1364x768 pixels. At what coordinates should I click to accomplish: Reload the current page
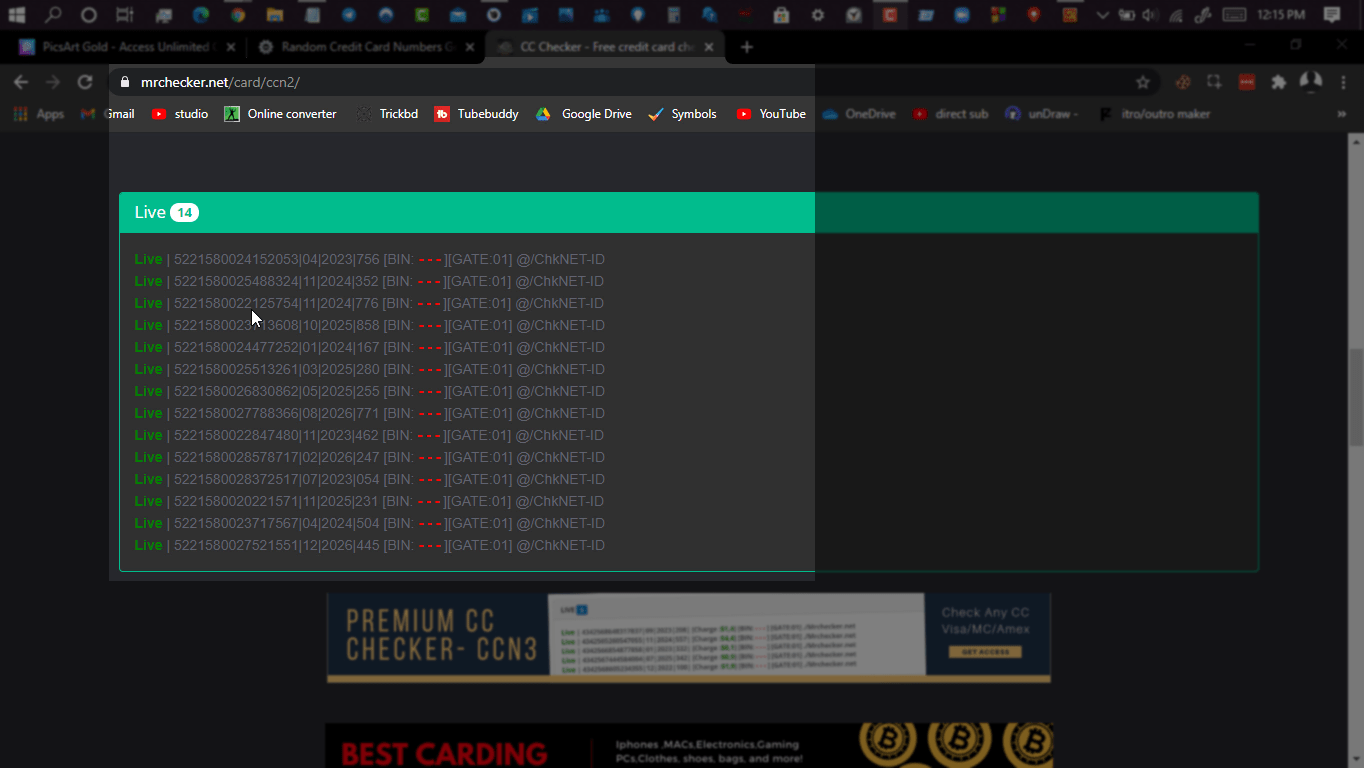click(x=85, y=82)
